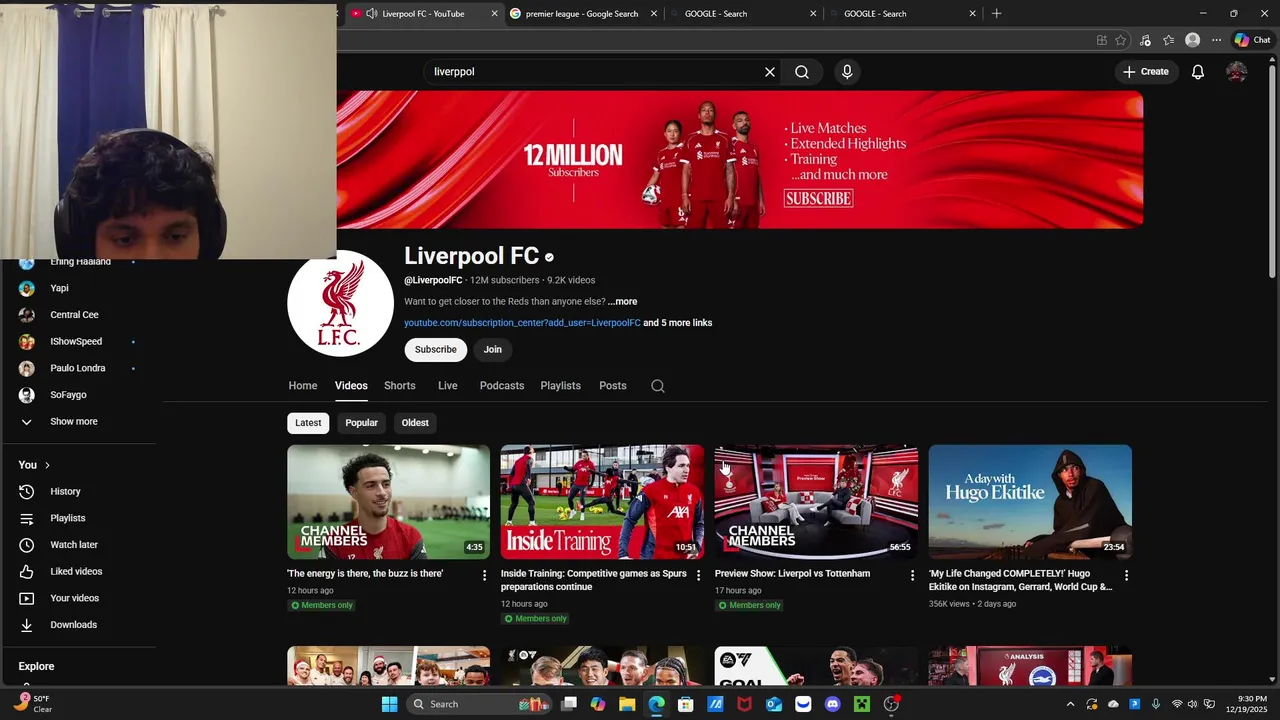Select Latest sort chip
1280x720 pixels.
click(x=308, y=423)
